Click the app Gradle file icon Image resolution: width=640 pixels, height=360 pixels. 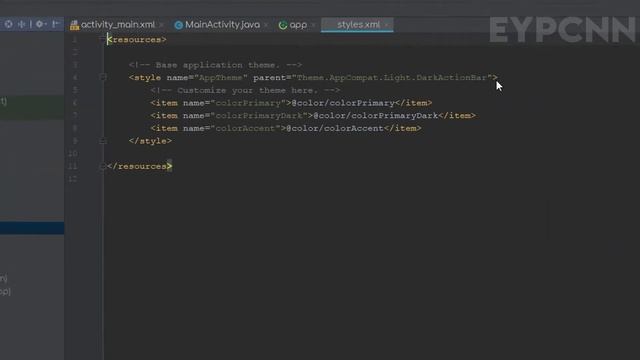tap(283, 25)
